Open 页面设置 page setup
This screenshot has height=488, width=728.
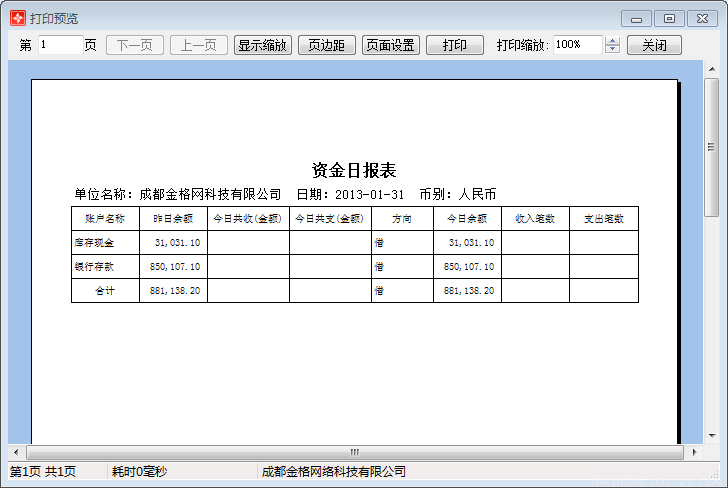coord(390,45)
